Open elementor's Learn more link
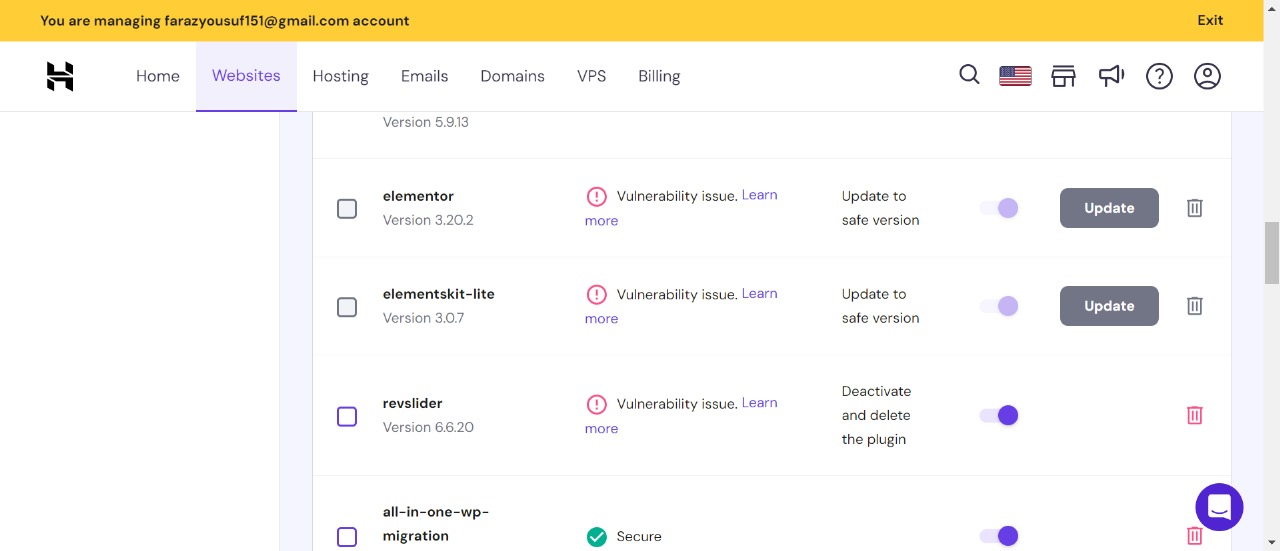The width and height of the screenshot is (1280, 551). pos(759,195)
